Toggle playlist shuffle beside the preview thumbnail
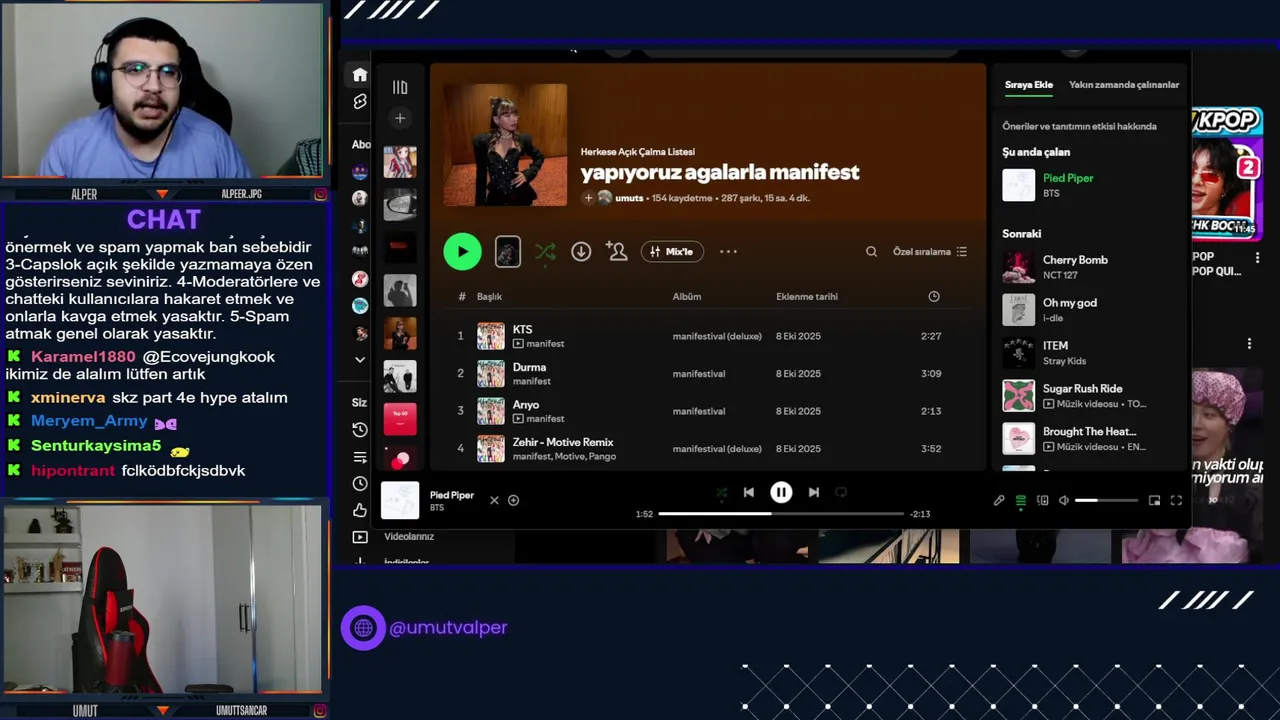Screen dimensions: 1280x720 (545, 252)
